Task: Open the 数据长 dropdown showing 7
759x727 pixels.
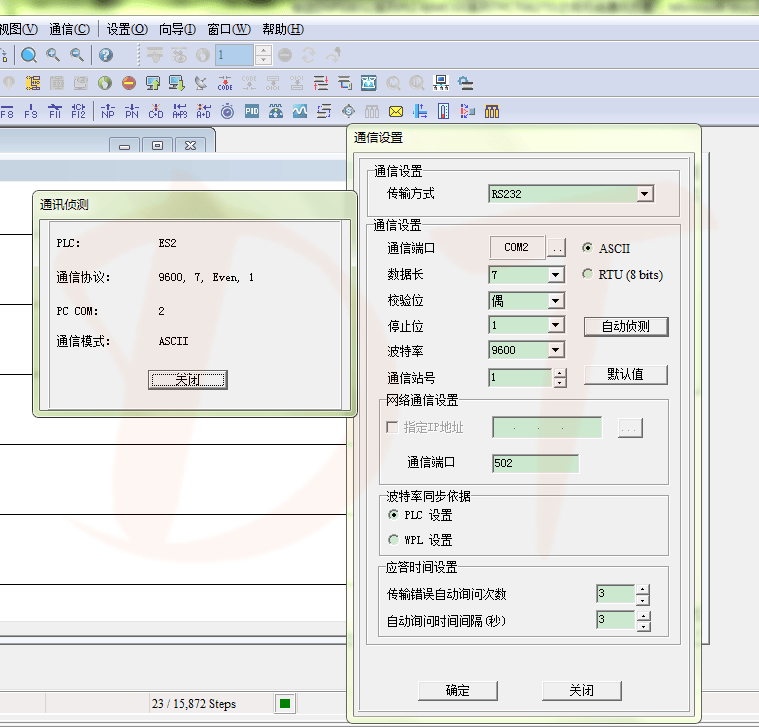Action: (556, 275)
